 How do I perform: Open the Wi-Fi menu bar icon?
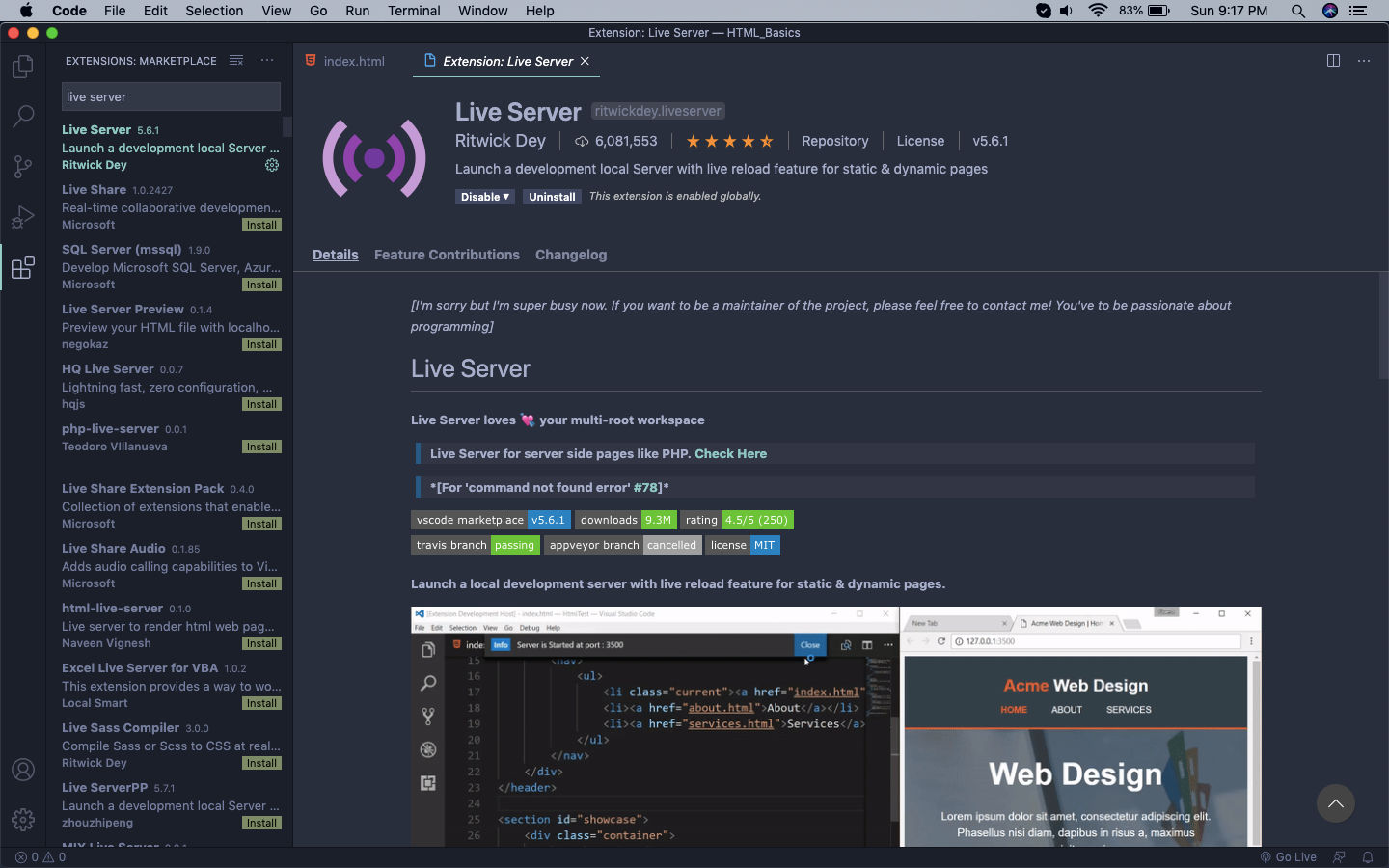pyautogui.click(x=1098, y=11)
